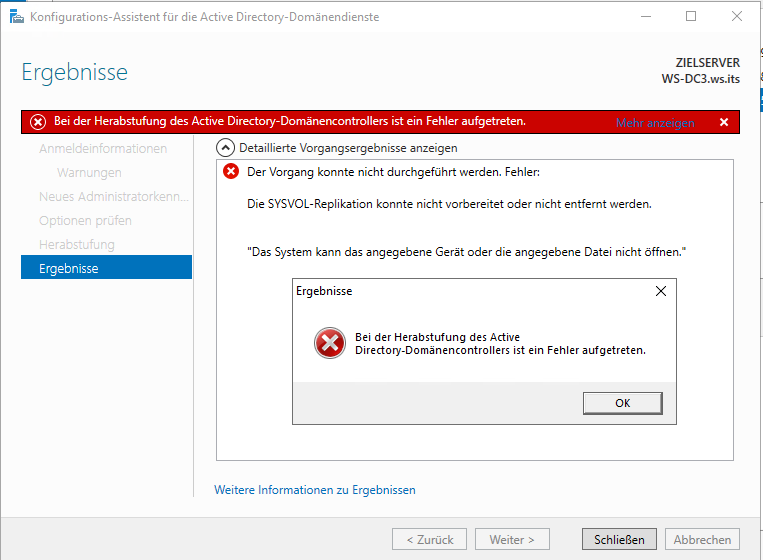Dismiss the red error banner with its X

click(x=724, y=122)
